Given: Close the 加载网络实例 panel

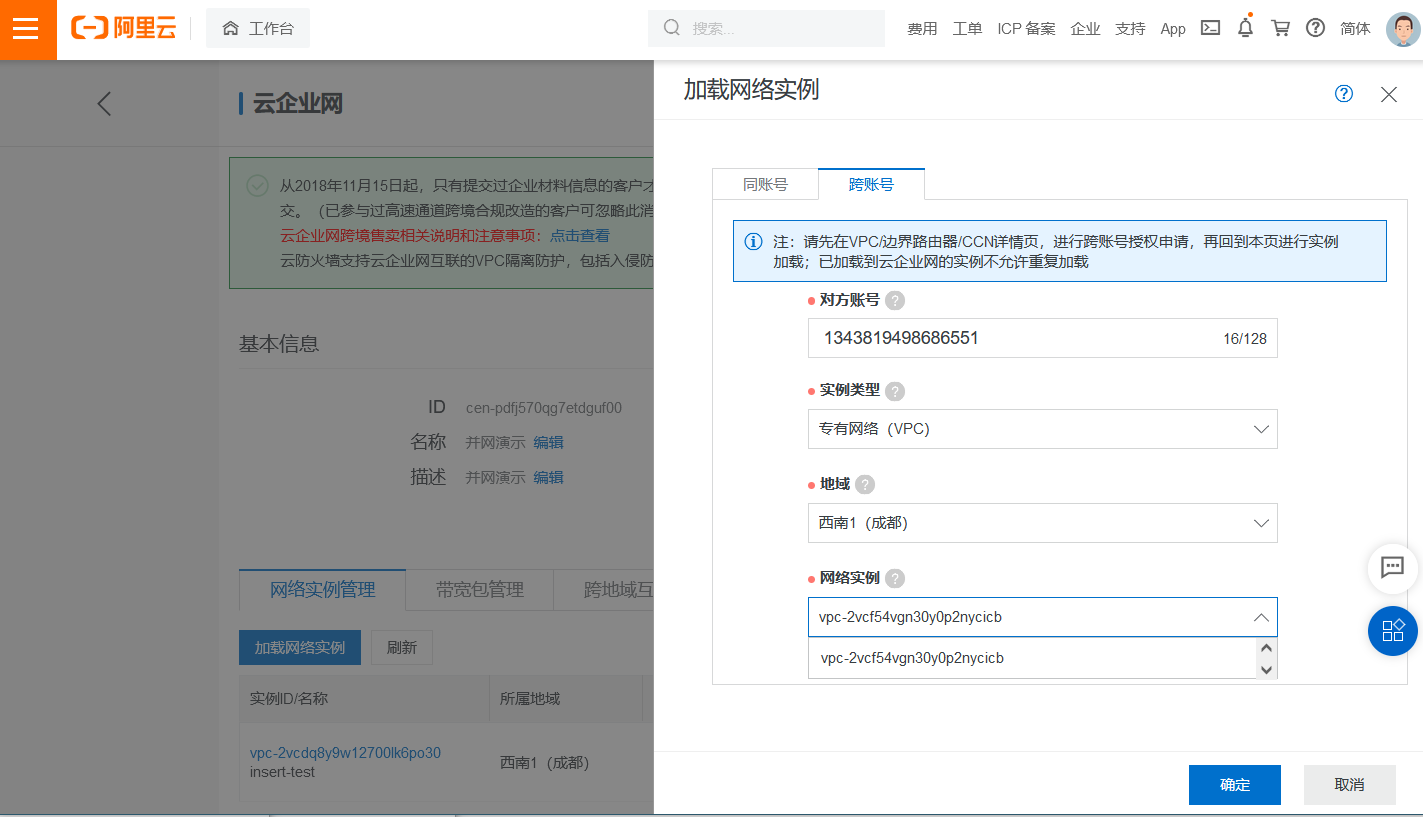Looking at the screenshot, I should tap(1389, 94).
